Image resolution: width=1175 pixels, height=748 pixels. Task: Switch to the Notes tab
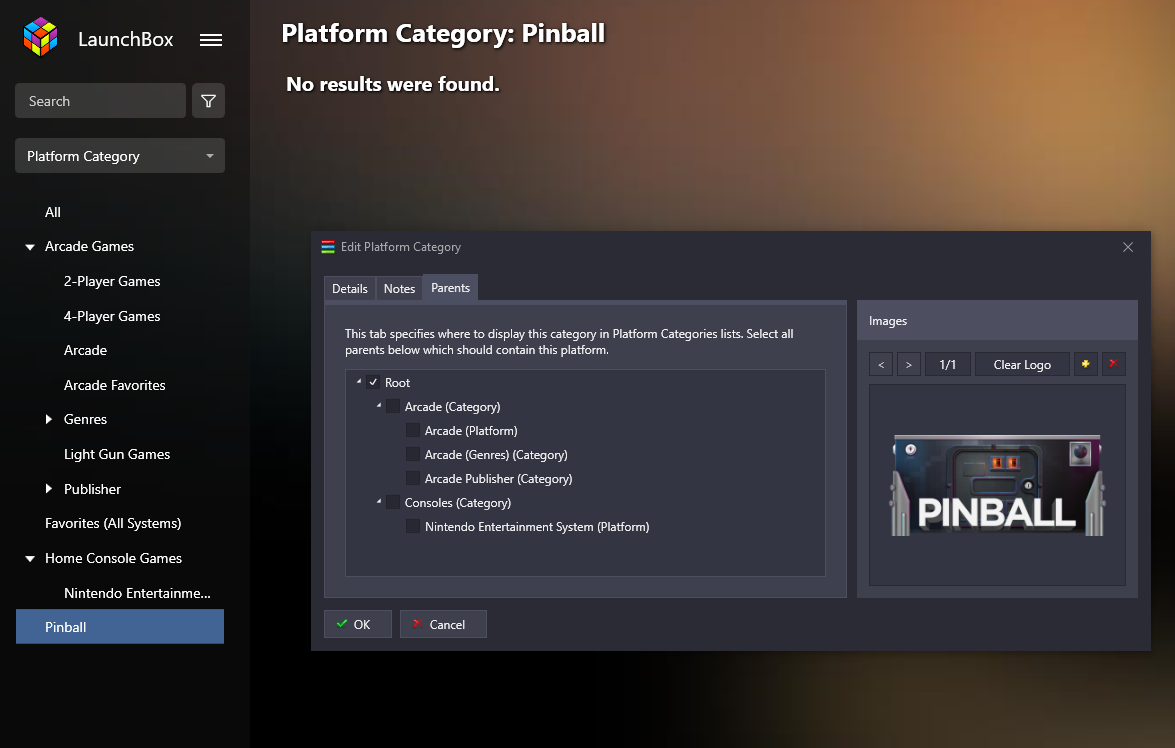tap(399, 289)
